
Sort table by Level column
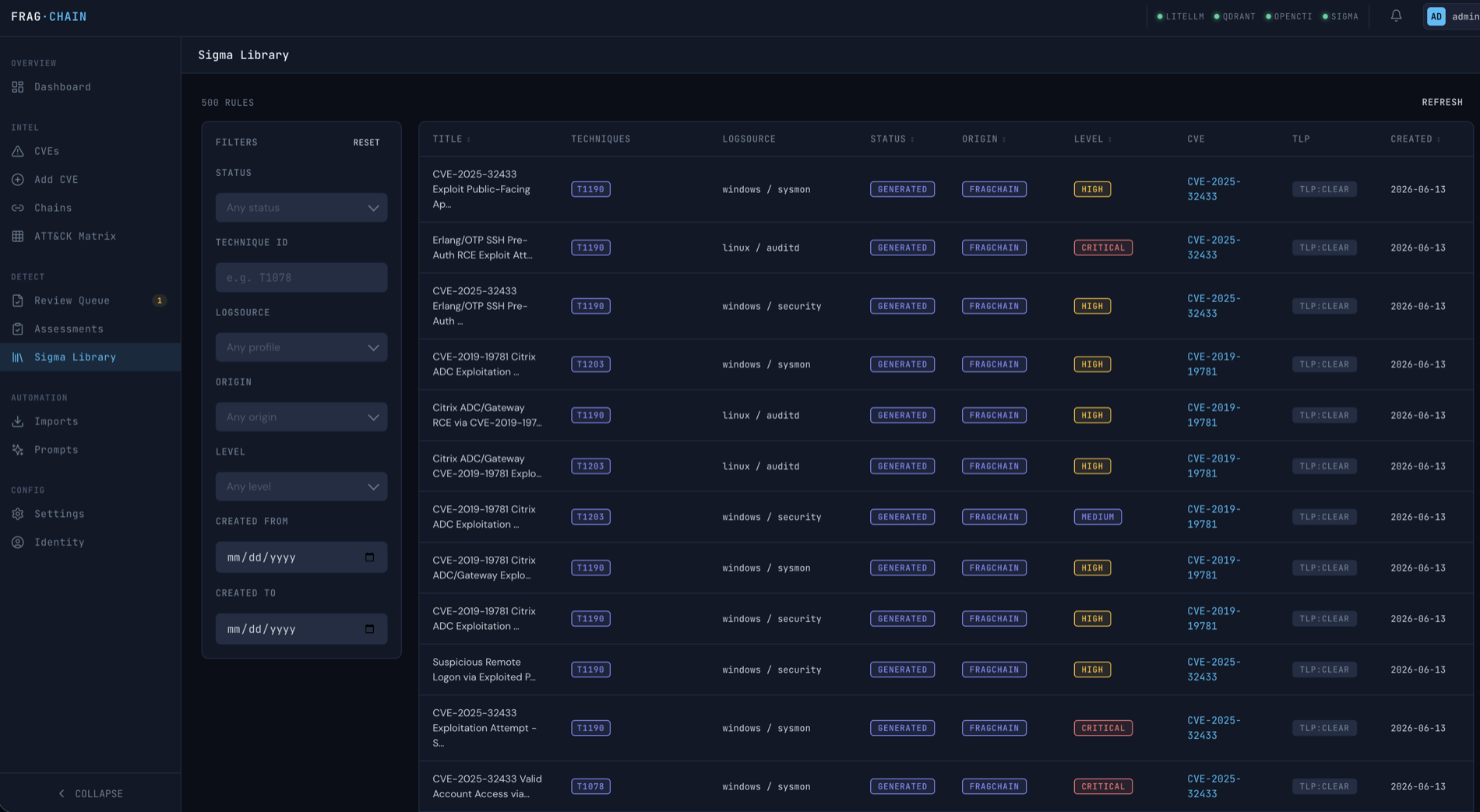coord(1093,139)
